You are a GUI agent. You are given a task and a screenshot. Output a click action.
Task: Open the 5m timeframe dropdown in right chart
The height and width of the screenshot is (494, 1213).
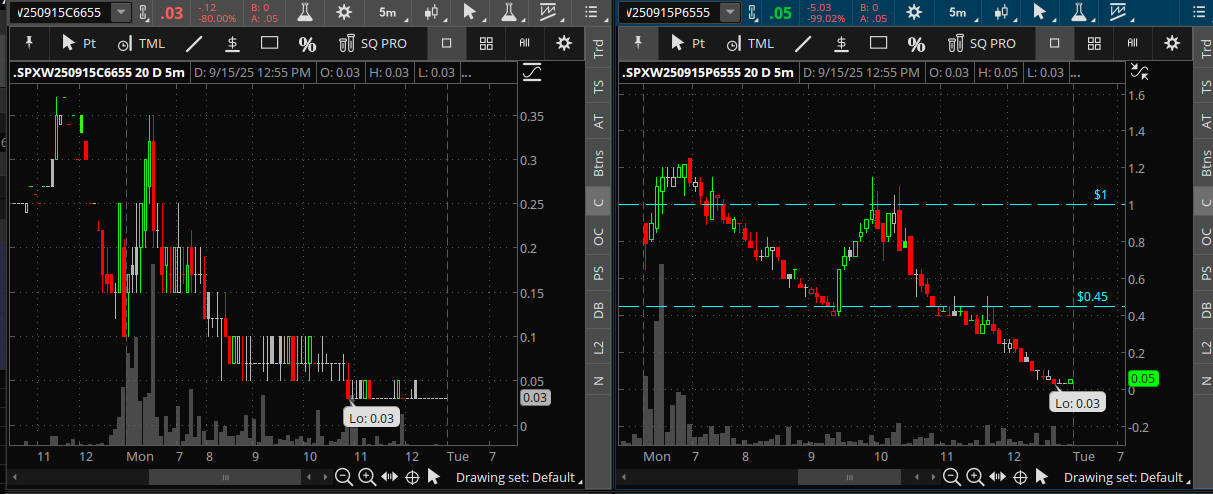click(x=957, y=12)
